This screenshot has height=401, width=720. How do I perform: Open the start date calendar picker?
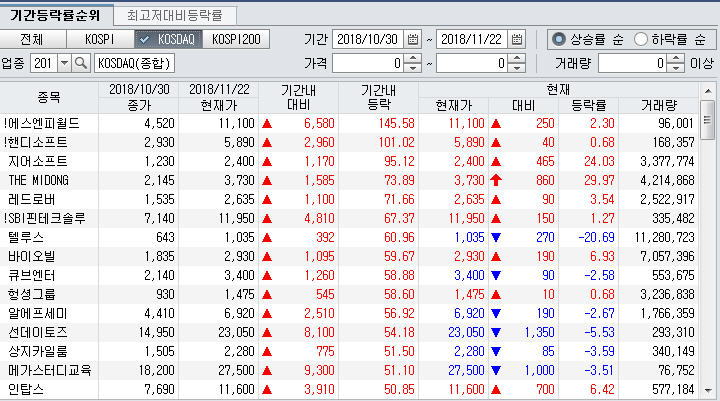click(413, 40)
